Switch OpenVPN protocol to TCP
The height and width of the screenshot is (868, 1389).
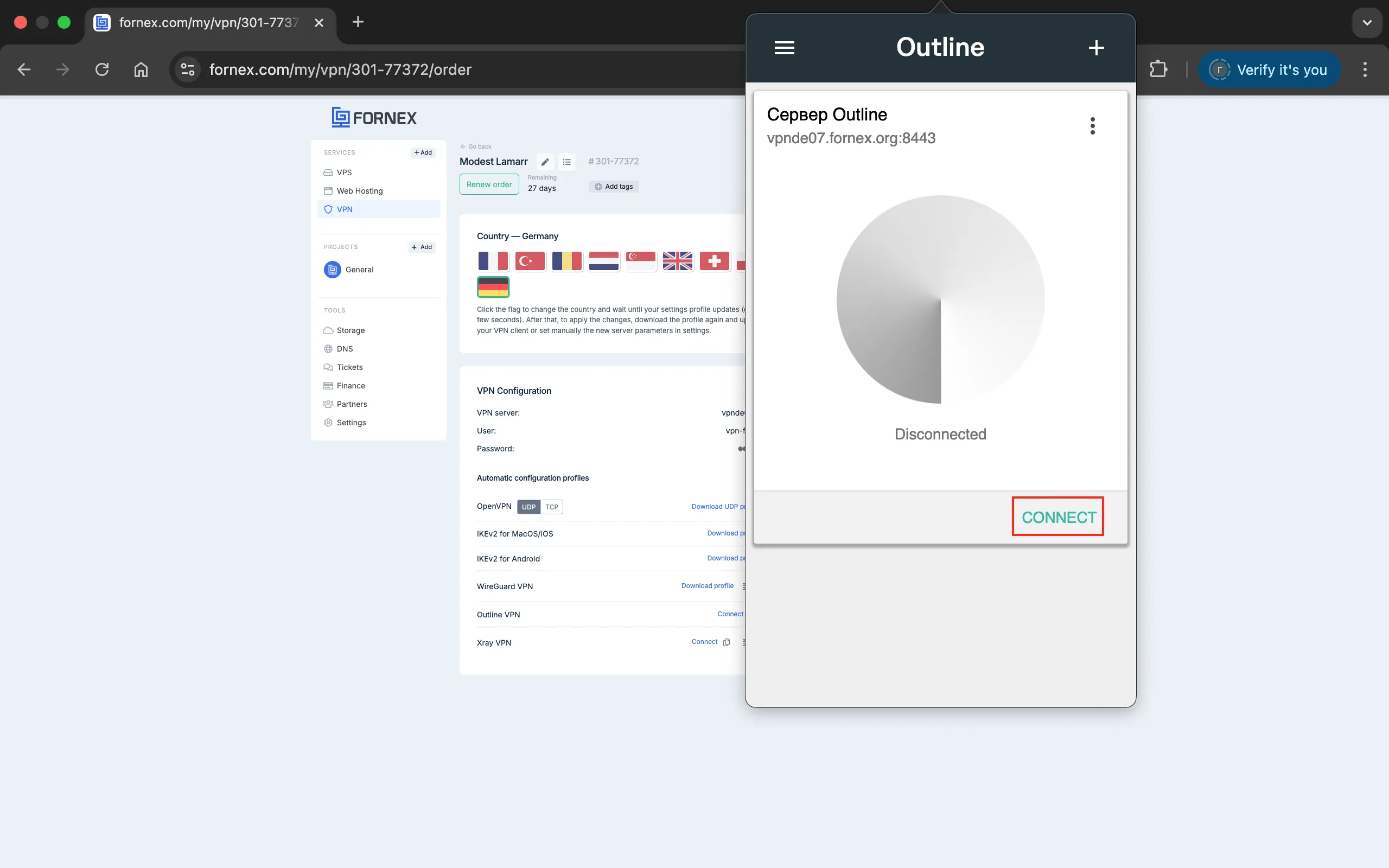(552, 507)
